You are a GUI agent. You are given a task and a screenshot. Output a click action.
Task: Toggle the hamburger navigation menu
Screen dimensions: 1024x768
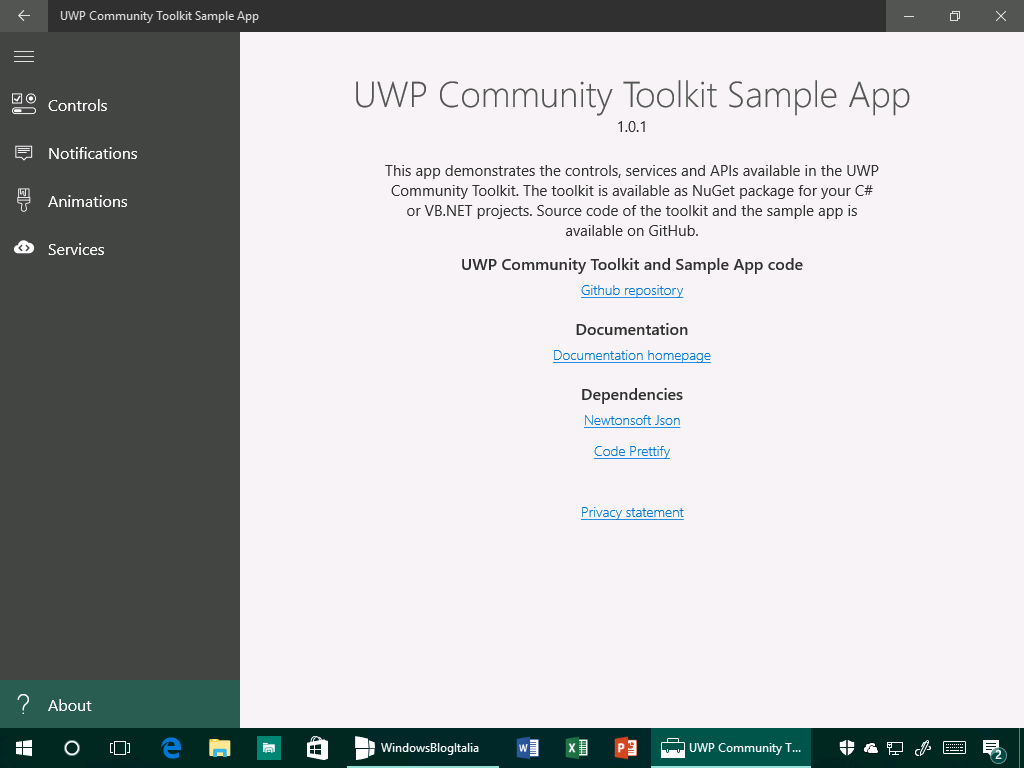tap(24, 57)
